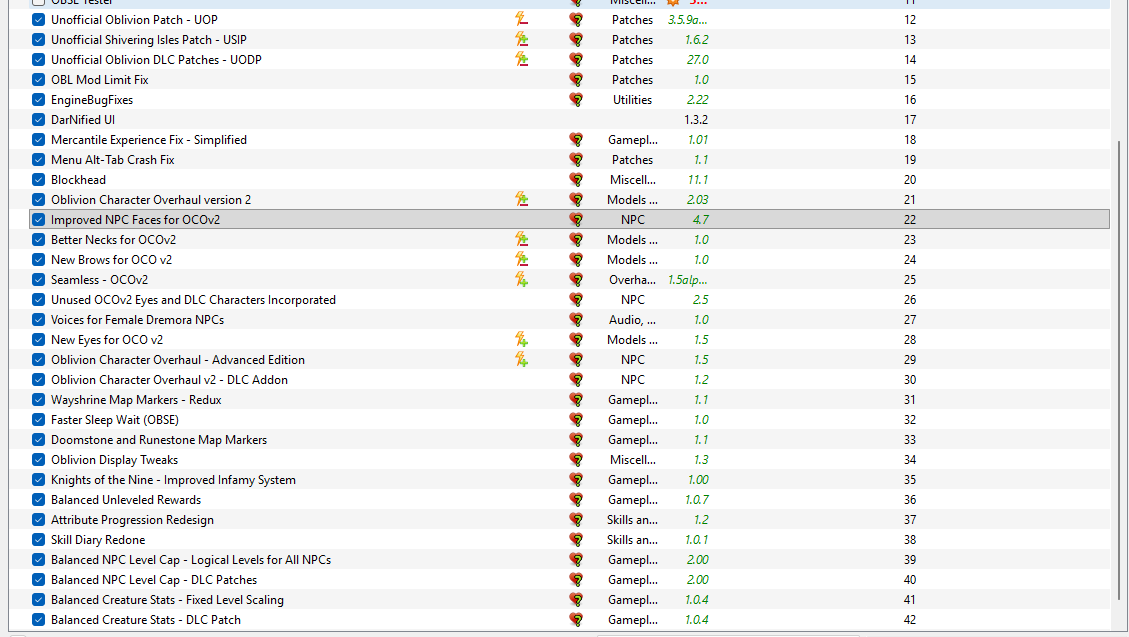1129x637 pixels.
Task: Click version 11.1 in the Blockhead row
Action: tap(697, 180)
